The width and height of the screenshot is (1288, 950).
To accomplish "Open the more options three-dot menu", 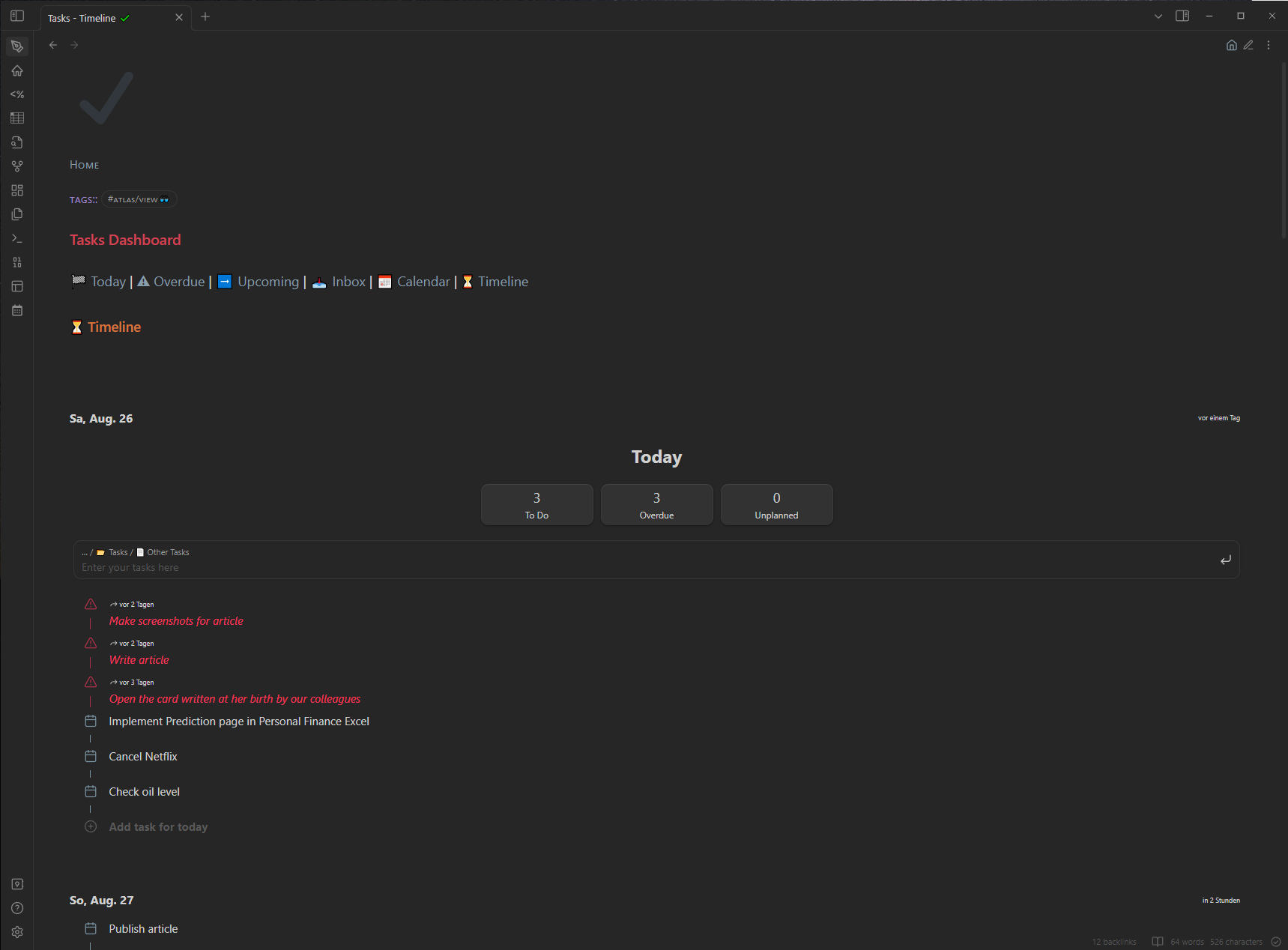I will (1269, 45).
